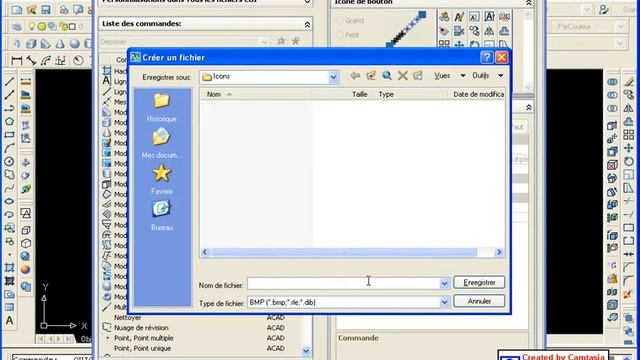Click the search-the-web globe icon in the save dialog
This screenshot has height=360, width=640.
pos(387,76)
